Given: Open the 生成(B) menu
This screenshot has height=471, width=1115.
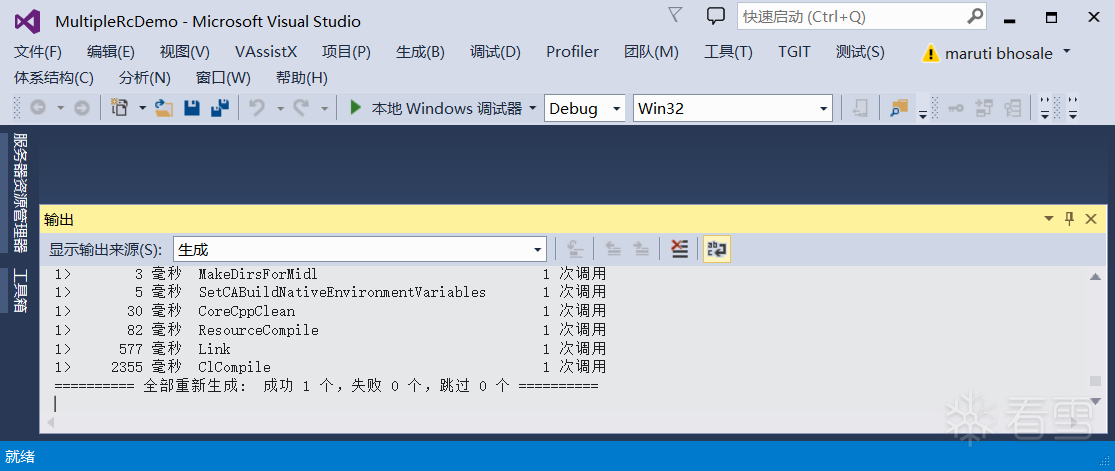Looking at the screenshot, I should [420, 52].
